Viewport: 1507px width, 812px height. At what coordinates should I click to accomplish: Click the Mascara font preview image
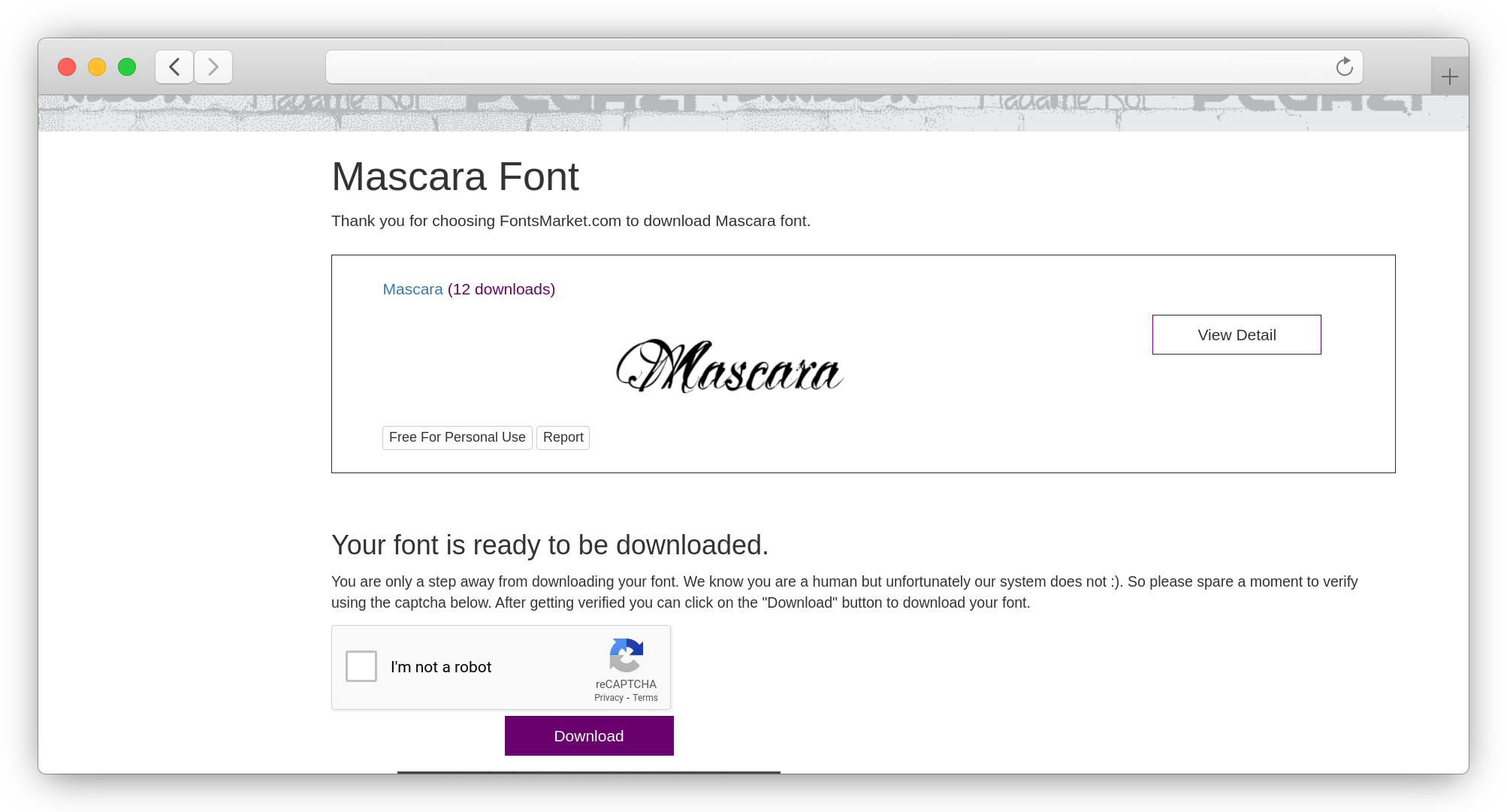[x=729, y=366]
